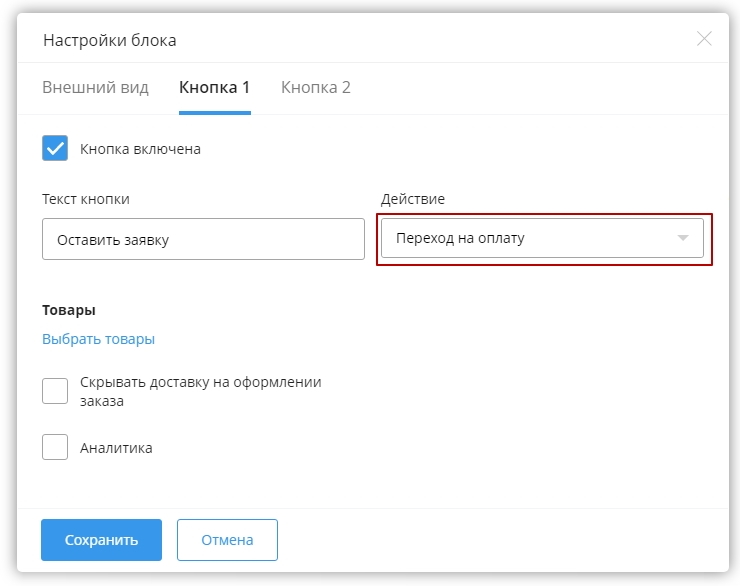The image size is (740, 586).
Task: Click the Оставить заявку text field
Action: 203,239
